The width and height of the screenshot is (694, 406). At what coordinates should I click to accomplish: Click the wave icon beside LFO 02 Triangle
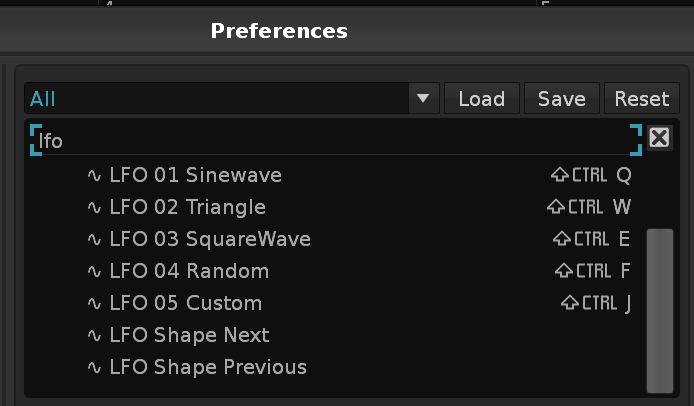point(95,207)
